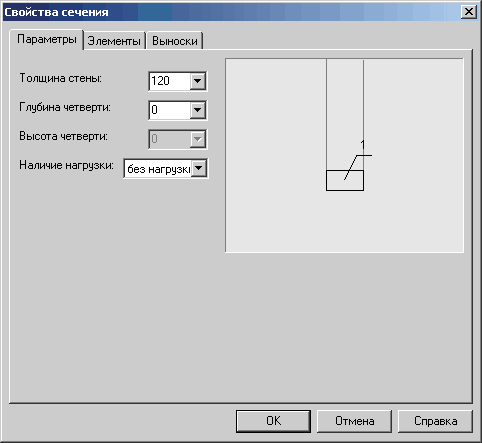Switch to the Параметры tab
Screen dimensions: 482x443
(47, 40)
